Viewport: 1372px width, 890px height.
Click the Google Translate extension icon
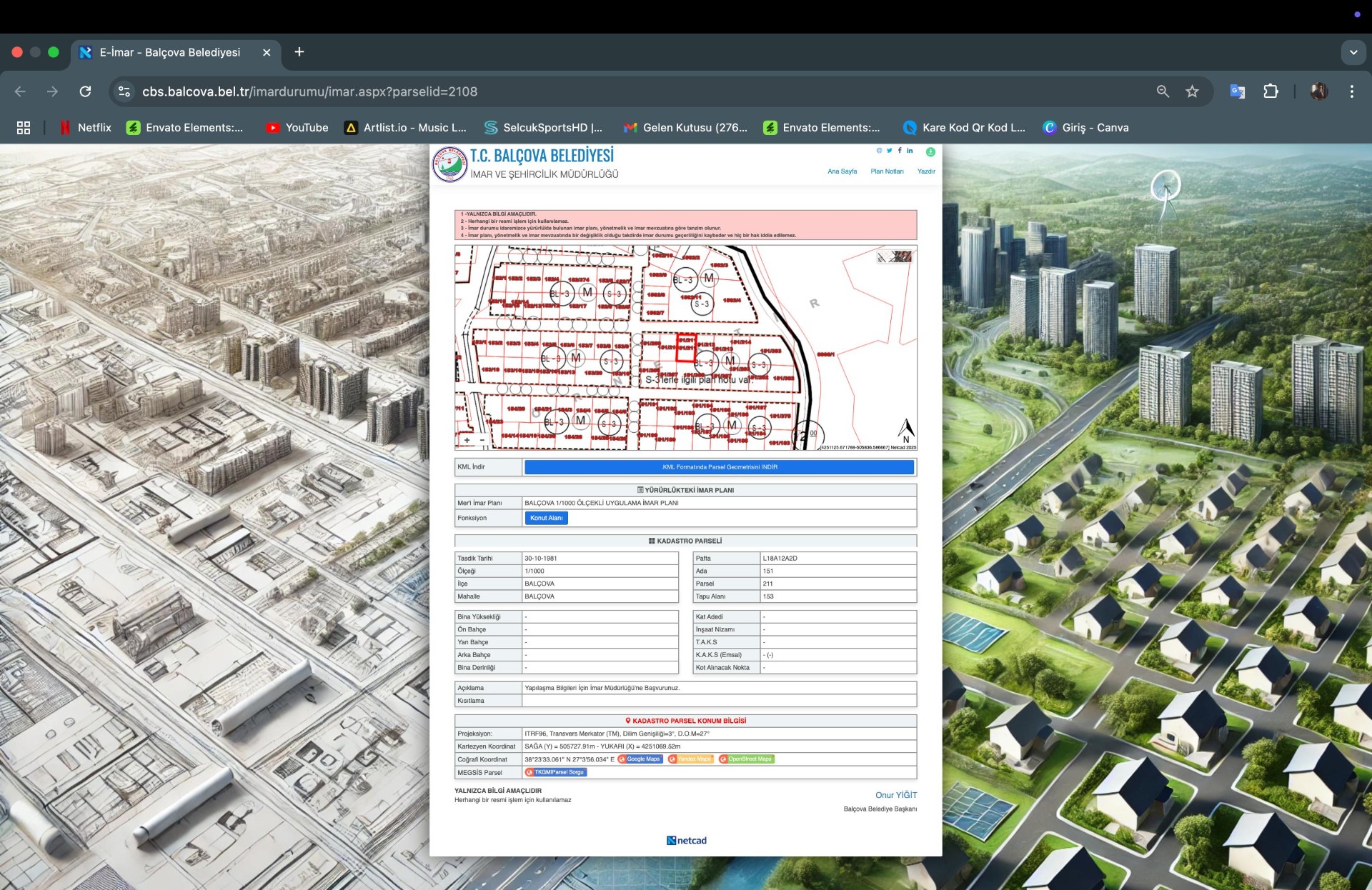click(x=1237, y=91)
